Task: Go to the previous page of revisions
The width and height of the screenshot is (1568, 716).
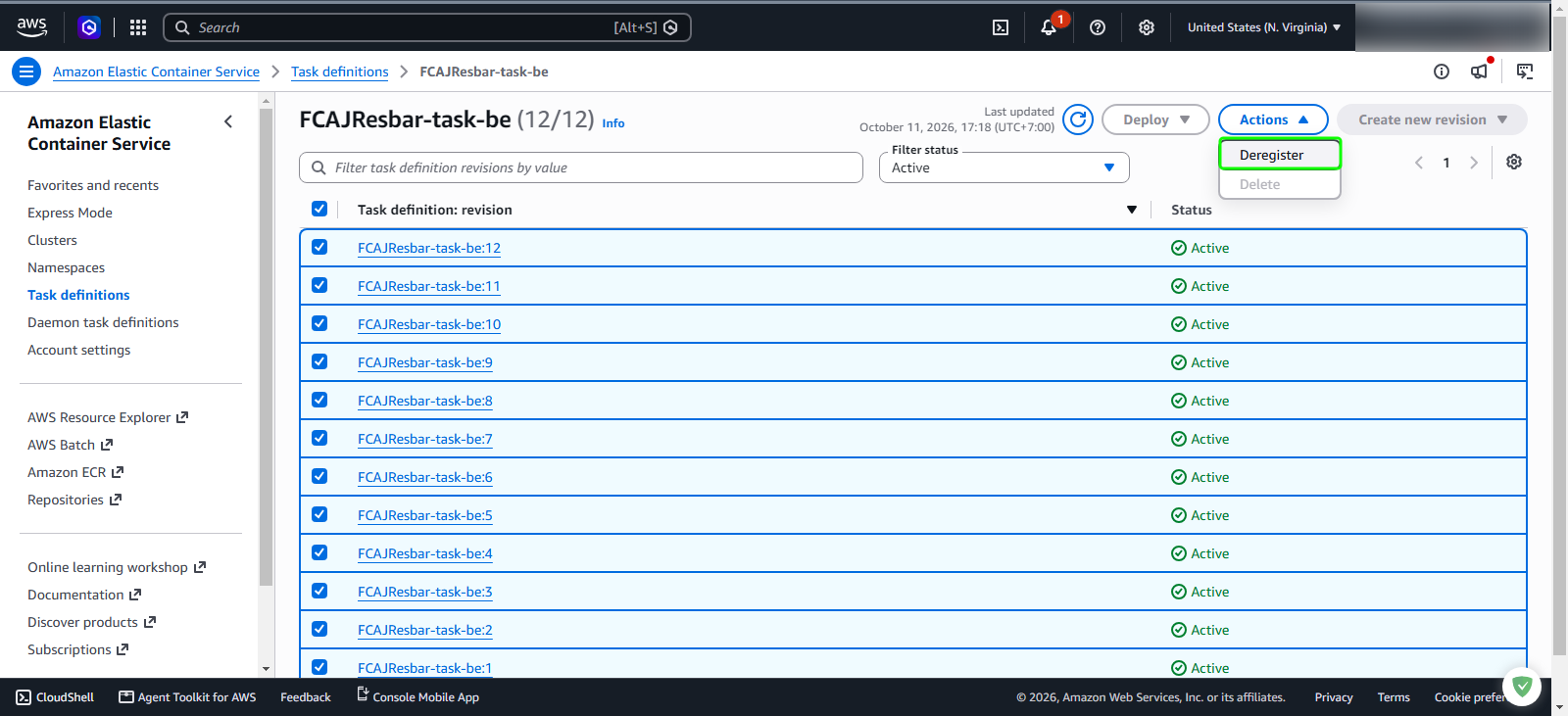Action: click(1419, 163)
